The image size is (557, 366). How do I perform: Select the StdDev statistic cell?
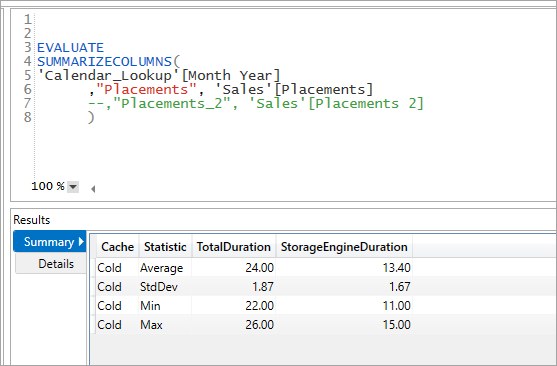[165, 287]
